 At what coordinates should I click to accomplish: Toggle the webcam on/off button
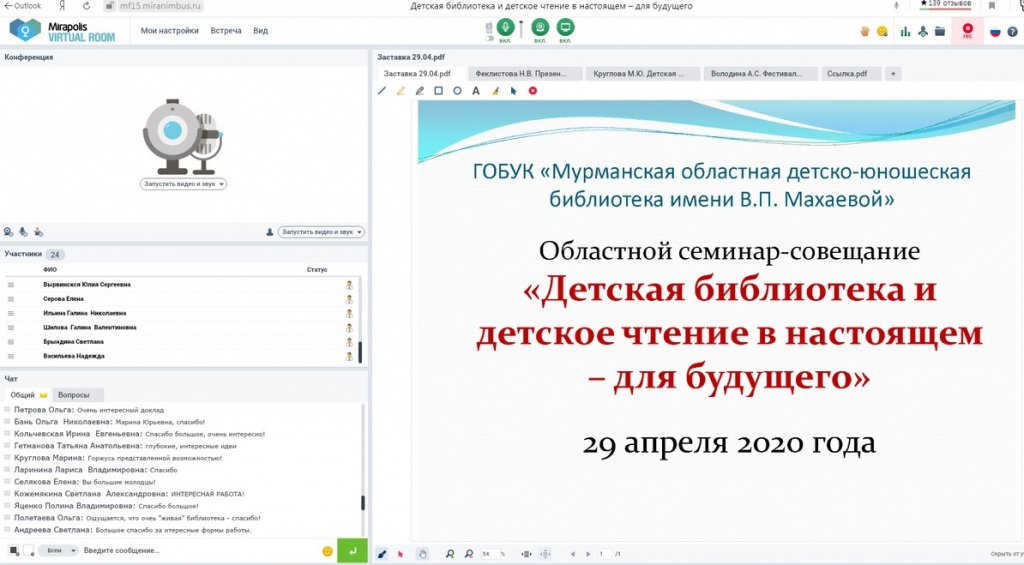click(x=540, y=27)
